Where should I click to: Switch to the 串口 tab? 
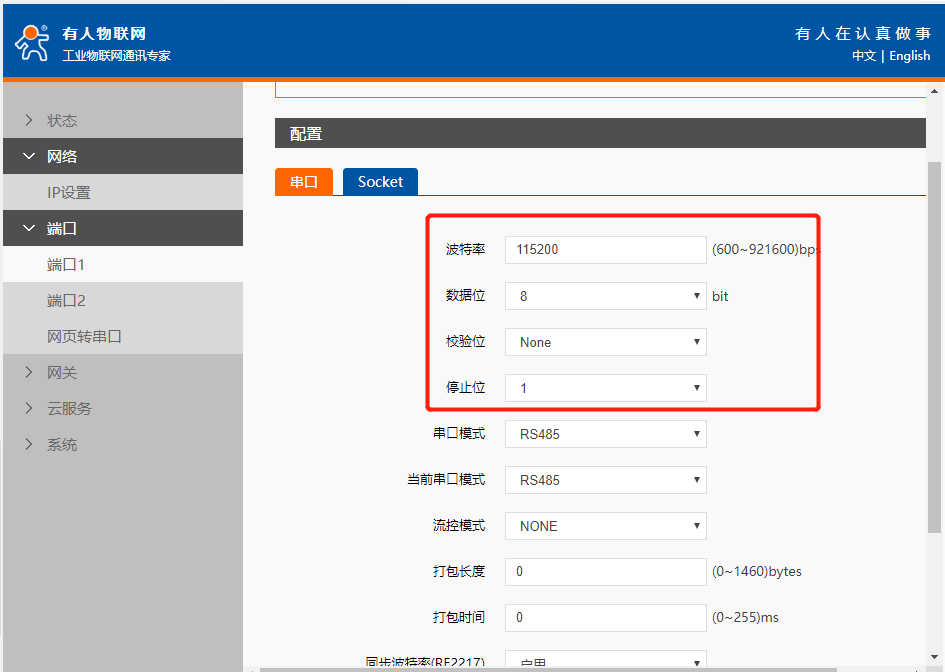[304, 182]
